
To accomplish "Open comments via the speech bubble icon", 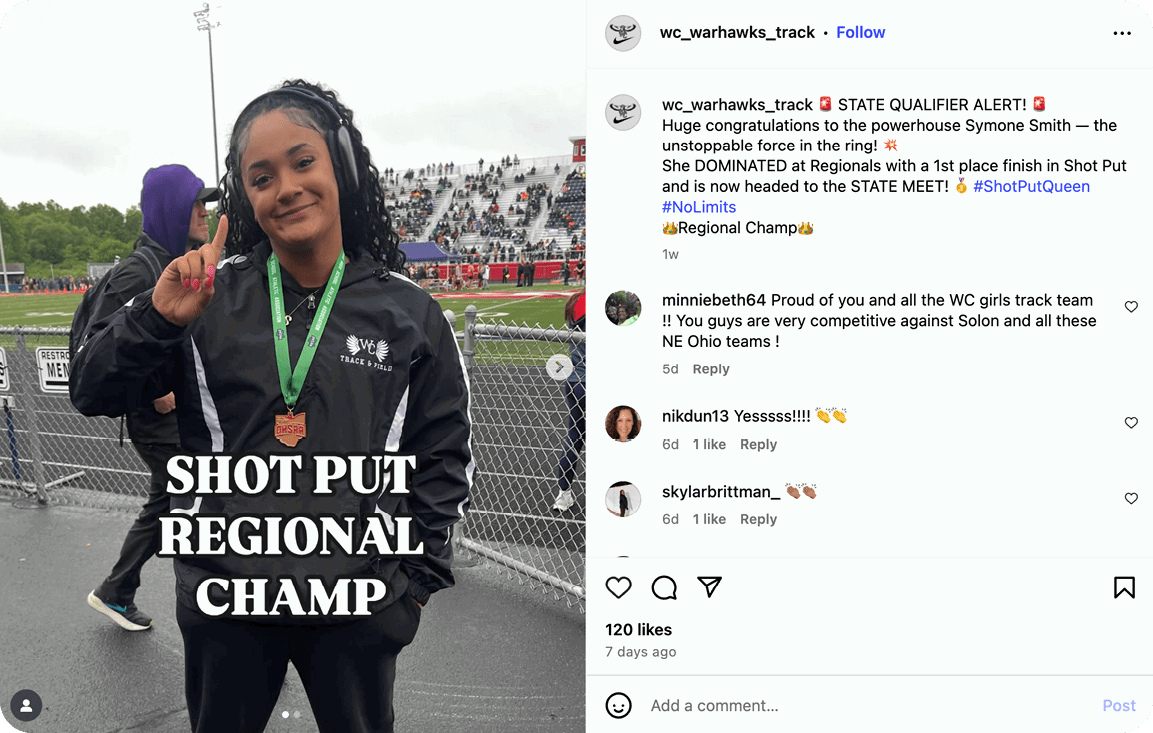I will coord(664,587).
